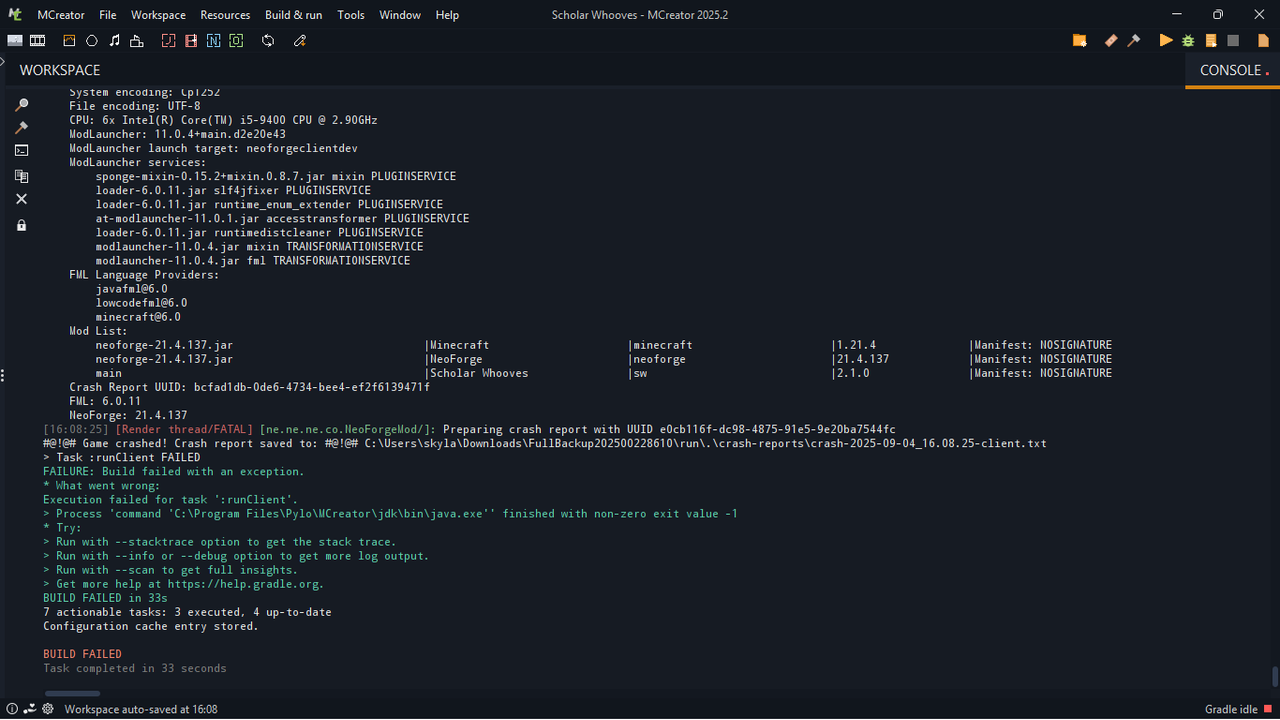
Task: Open the Window menu
Action: [x=400, y=15]
